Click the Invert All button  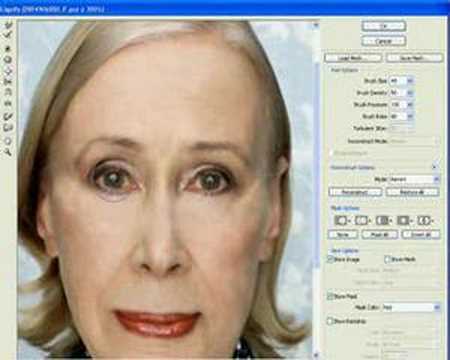(421, 235)
